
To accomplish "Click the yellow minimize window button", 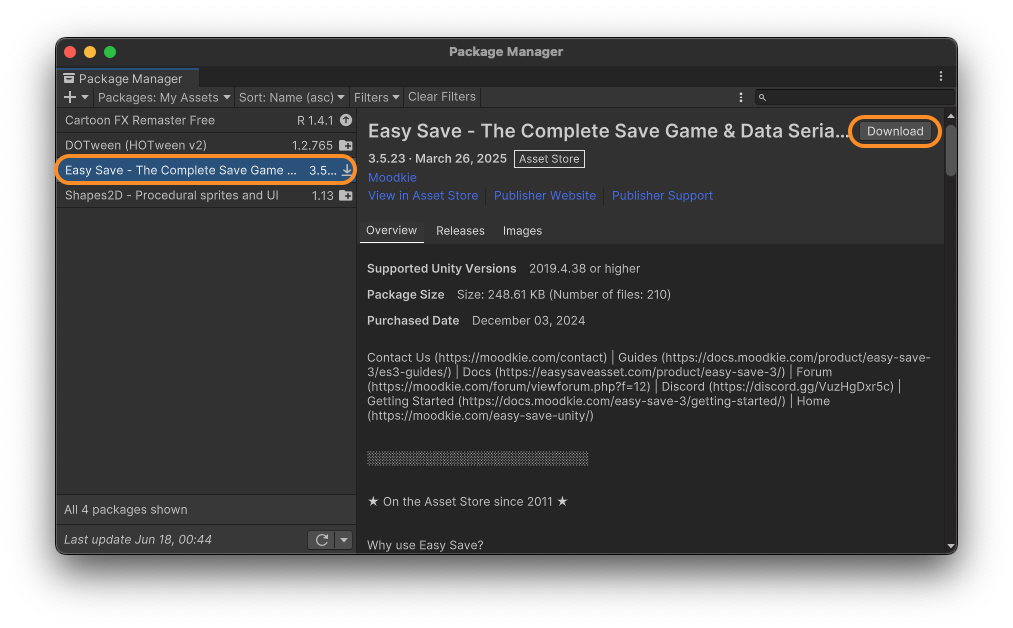I will pyautogui.click(x=90, y=52).
